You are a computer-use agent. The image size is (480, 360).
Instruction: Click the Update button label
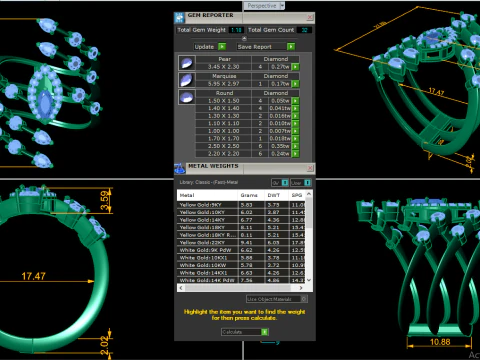pos(204,47)
